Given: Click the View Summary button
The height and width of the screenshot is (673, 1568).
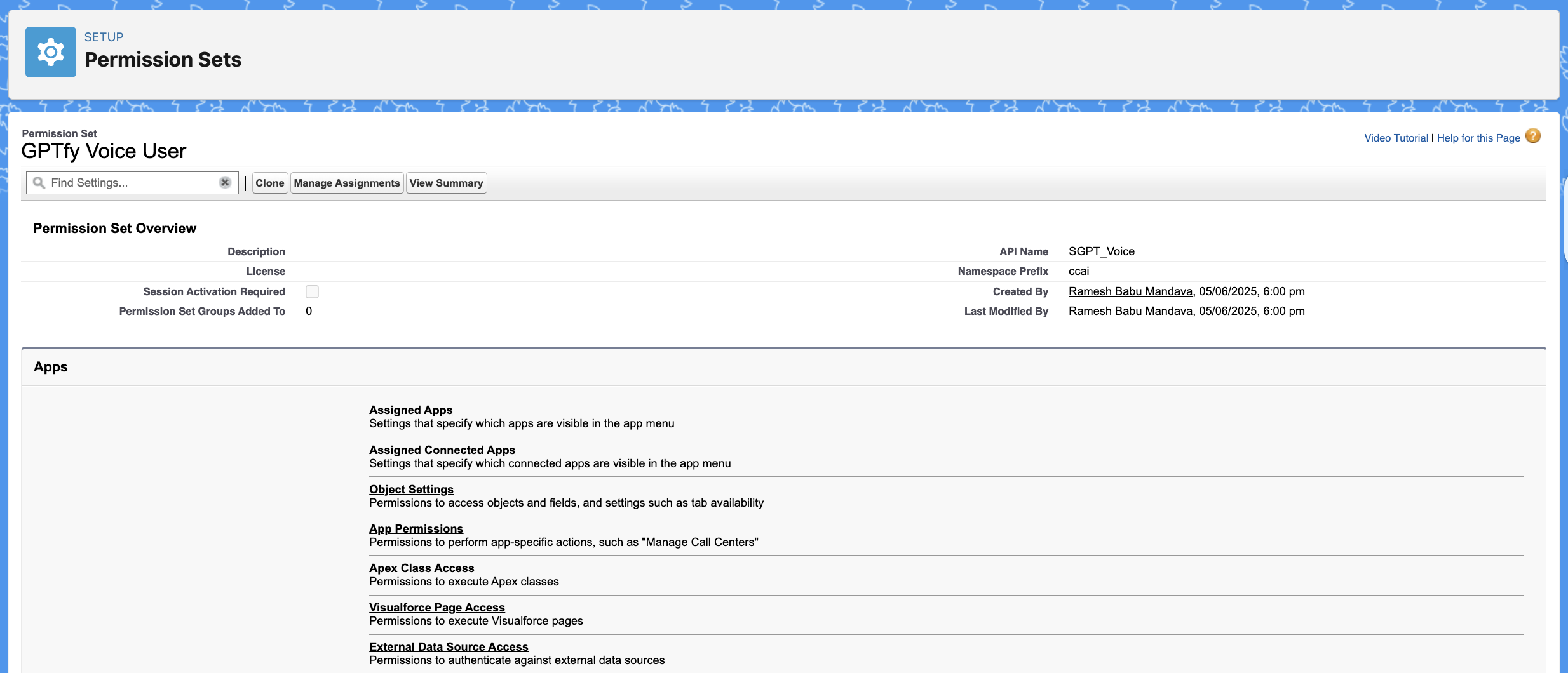Looking at the screenshot, I should click(446, 183).
